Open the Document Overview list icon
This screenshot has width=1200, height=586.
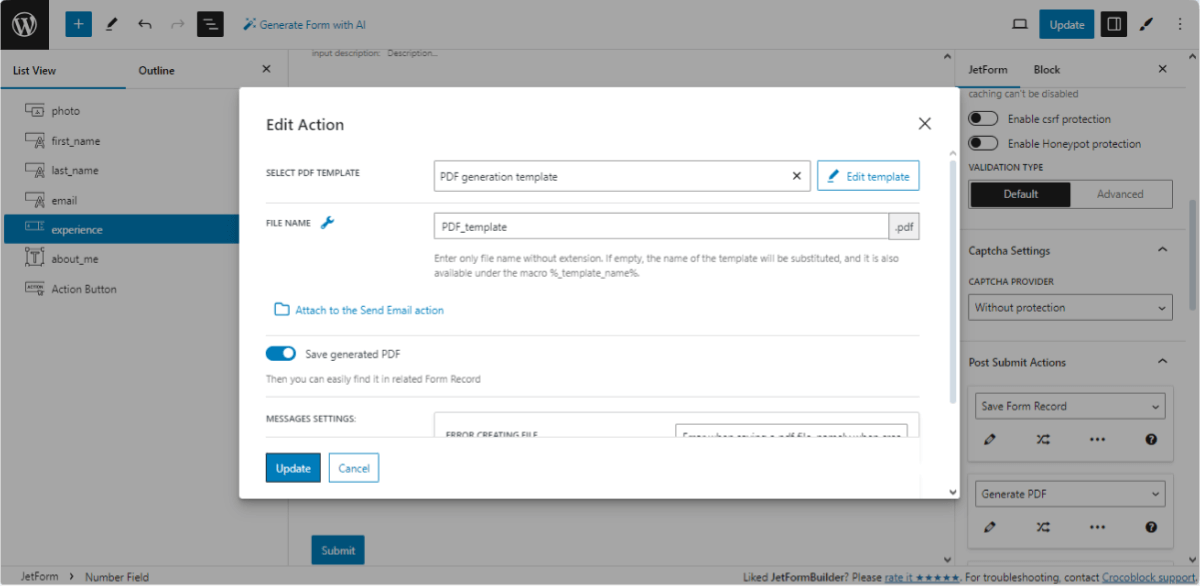click(210, 23)
